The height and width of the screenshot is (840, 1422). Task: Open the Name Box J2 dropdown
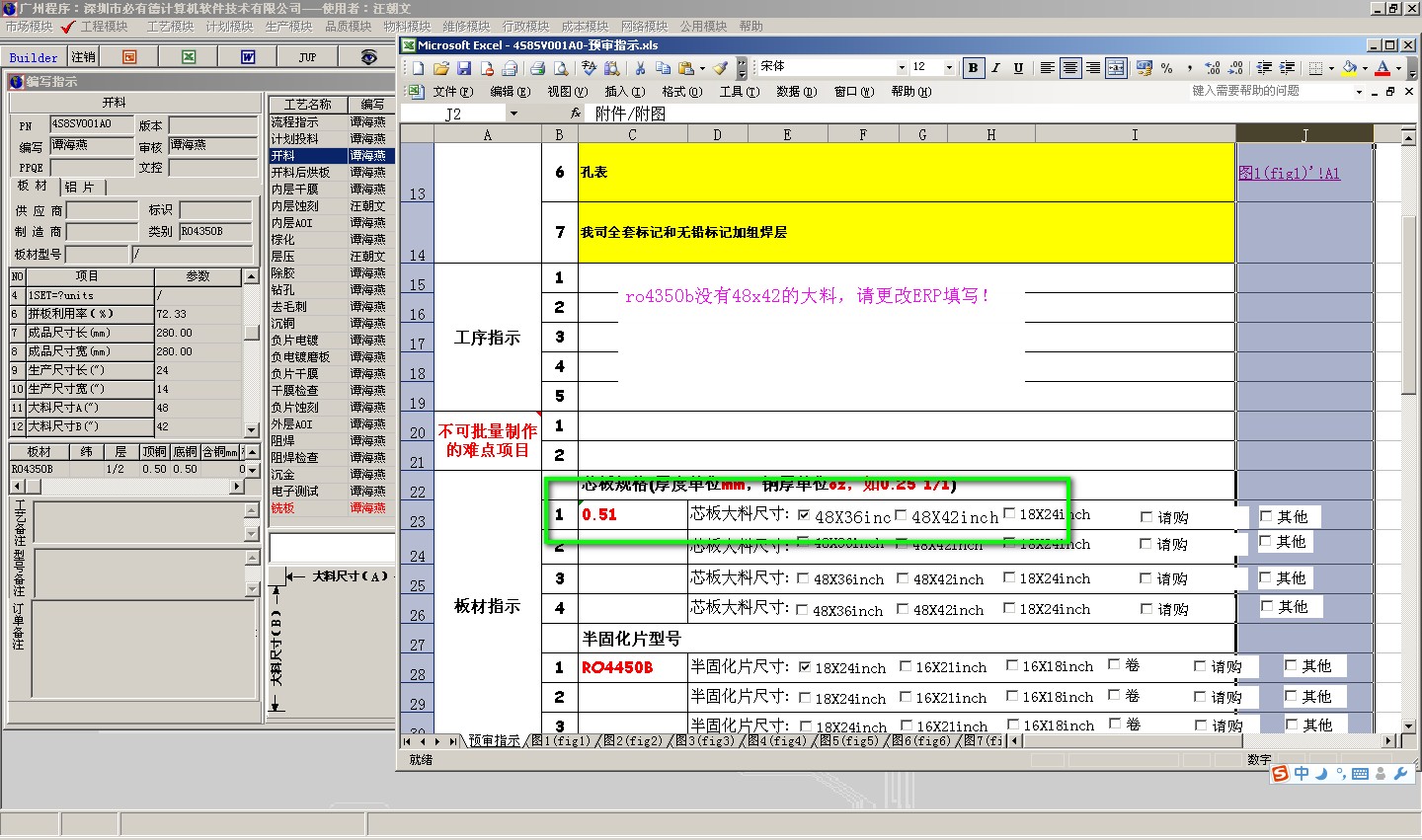(513, 114)
